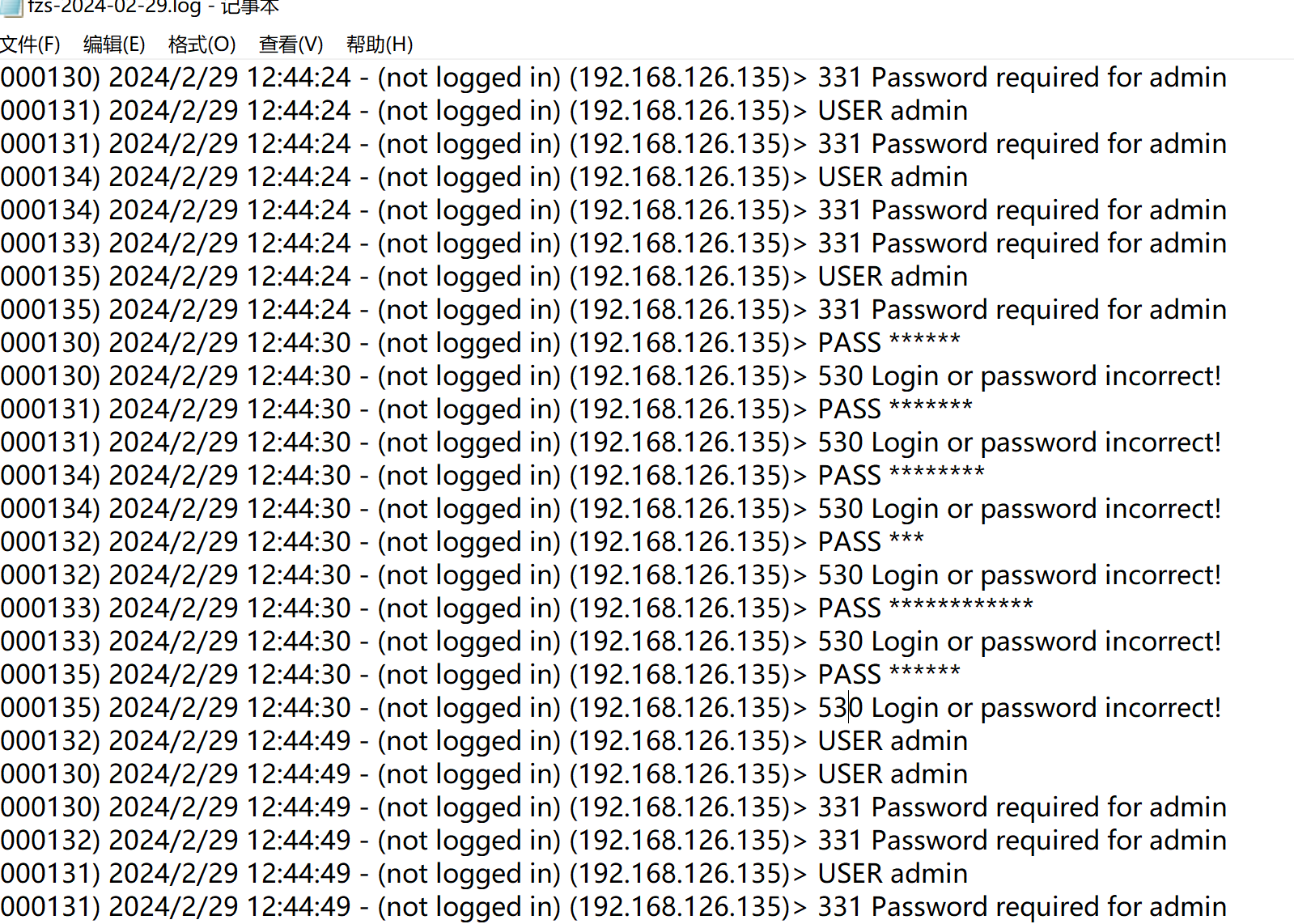Click first USER admin line at 12:44:49
The width and height of the screenshot is (1294, 924).
pos(484,741)
